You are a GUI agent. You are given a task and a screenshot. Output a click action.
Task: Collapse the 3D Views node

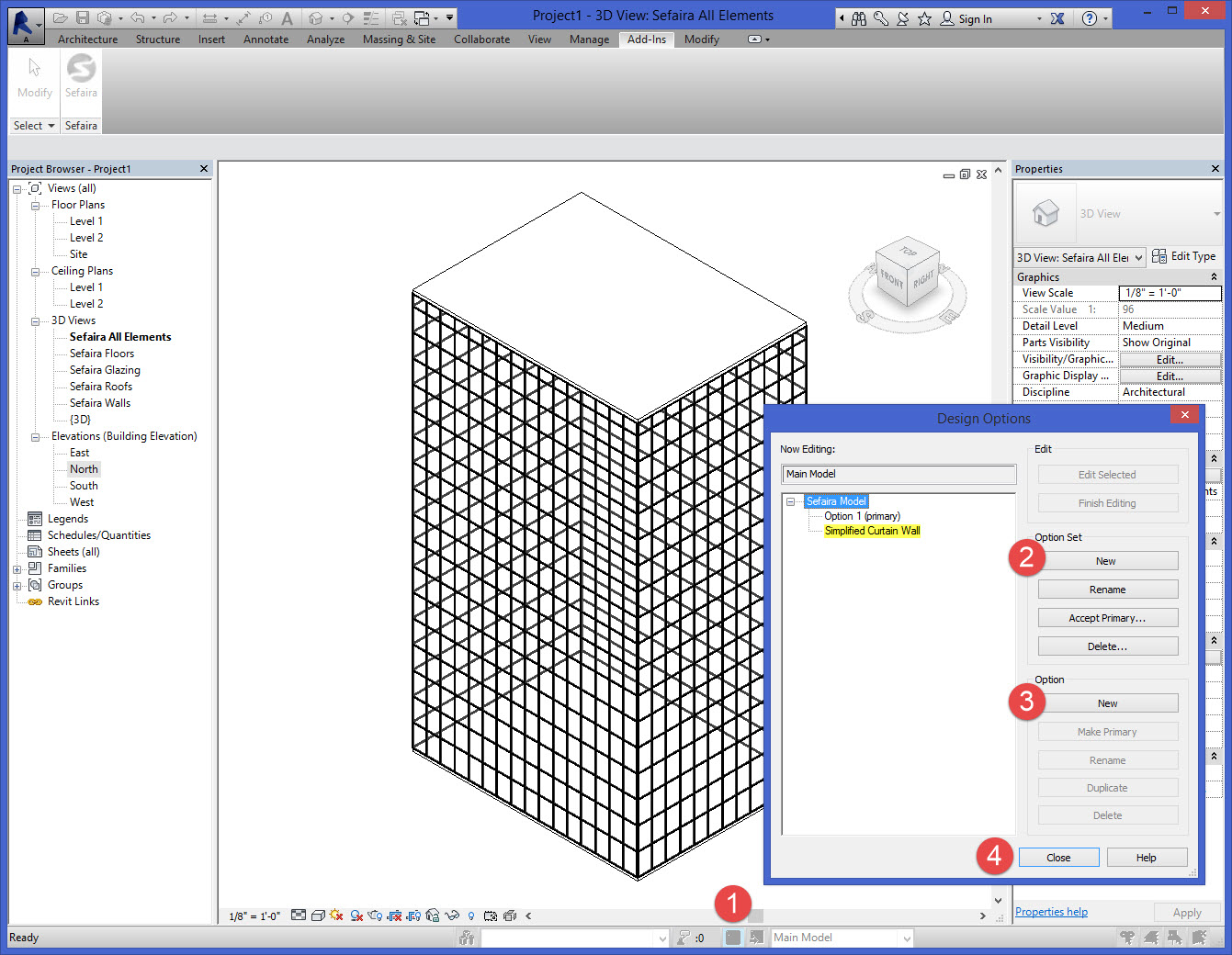click(35, 320)
